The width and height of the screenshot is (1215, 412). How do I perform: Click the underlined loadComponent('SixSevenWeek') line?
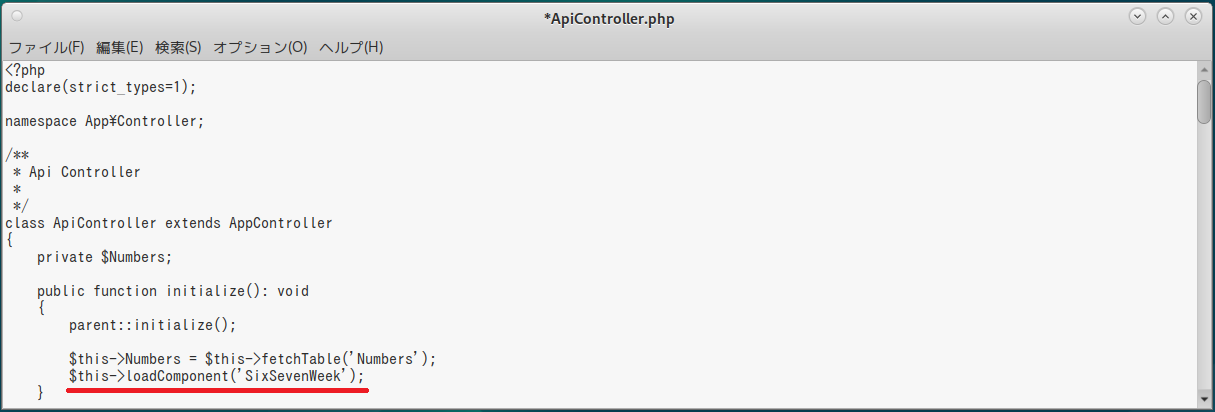216,376
